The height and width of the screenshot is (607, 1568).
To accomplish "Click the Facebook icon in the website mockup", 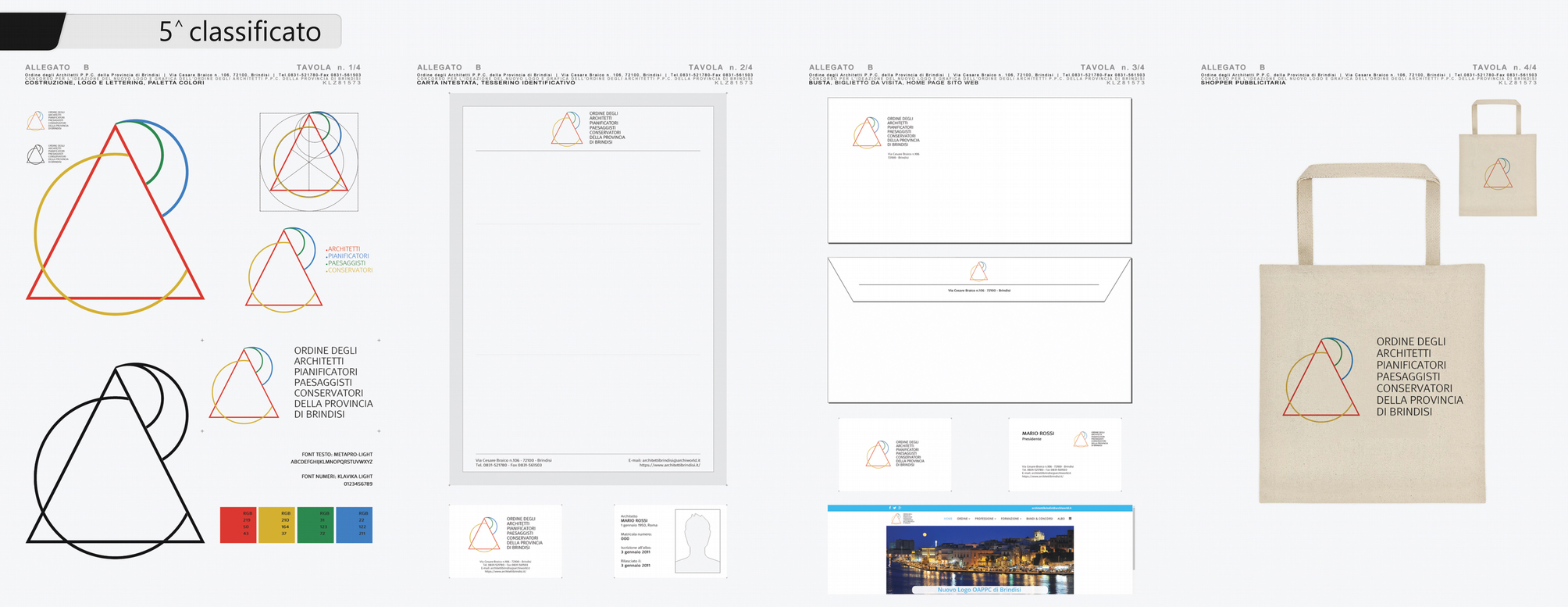I will tap(889, 508).
